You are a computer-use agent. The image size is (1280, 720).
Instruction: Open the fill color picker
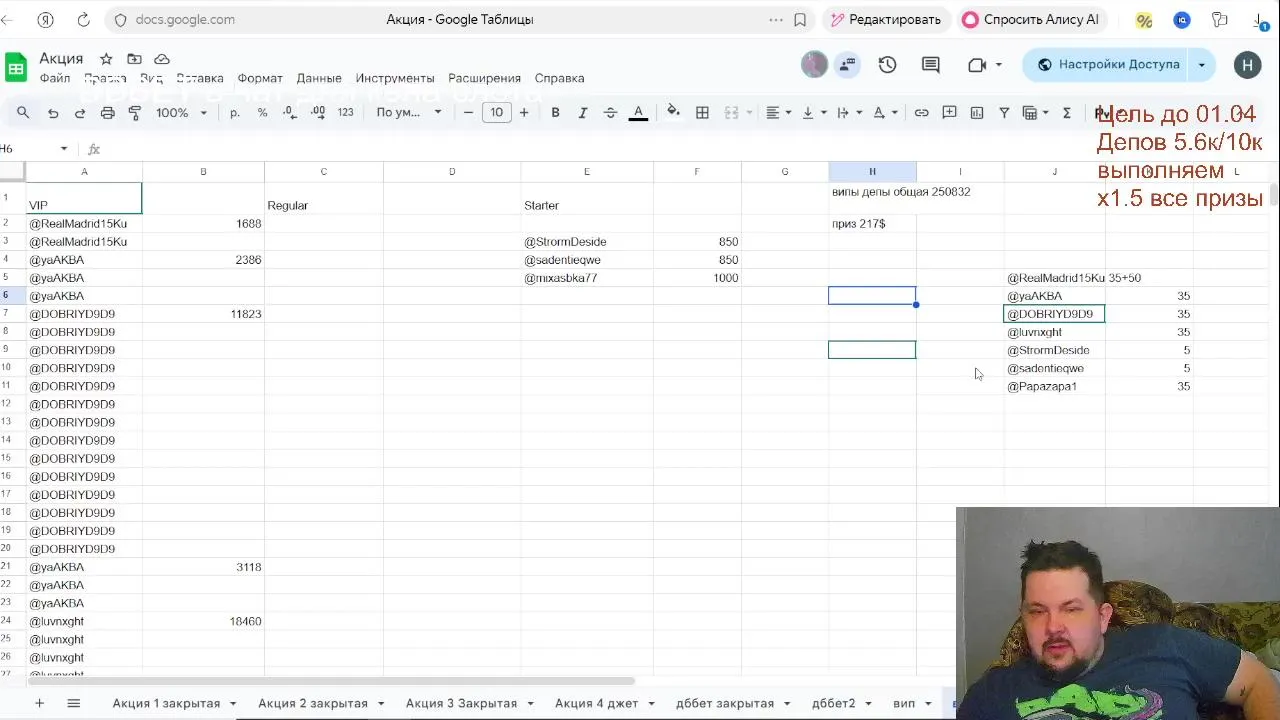click(673, 113)
